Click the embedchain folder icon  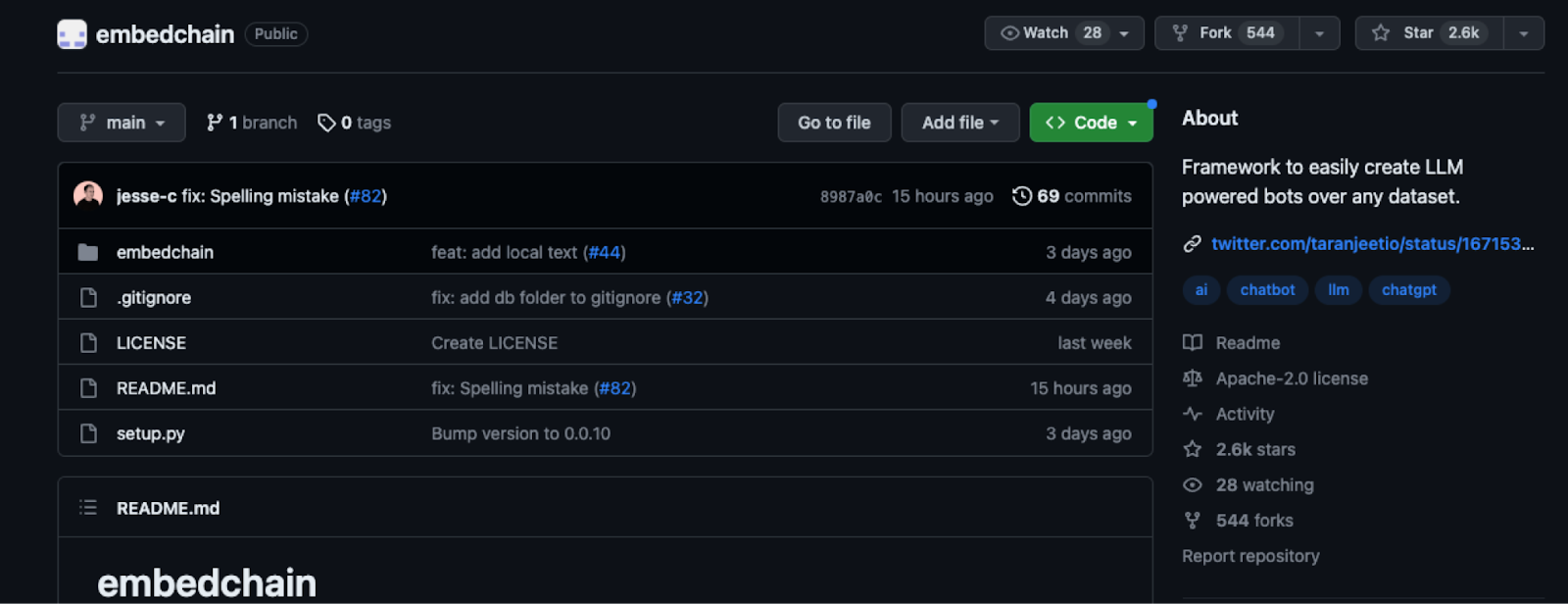[88, 252]
